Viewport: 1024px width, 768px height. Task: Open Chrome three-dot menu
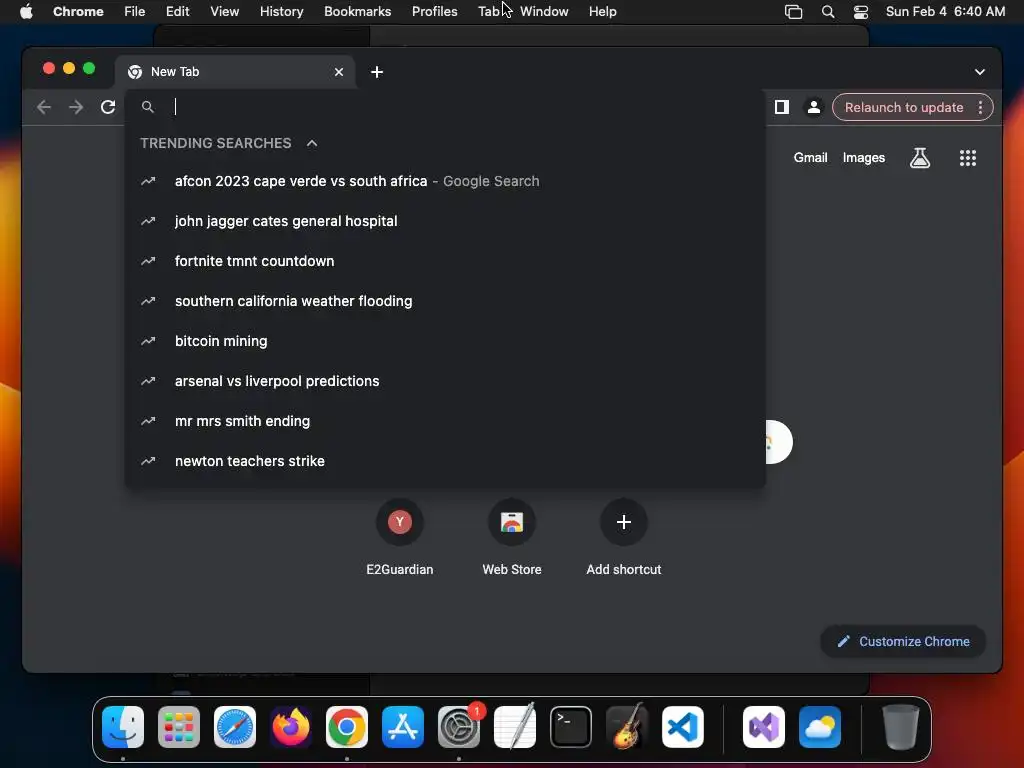980,108
